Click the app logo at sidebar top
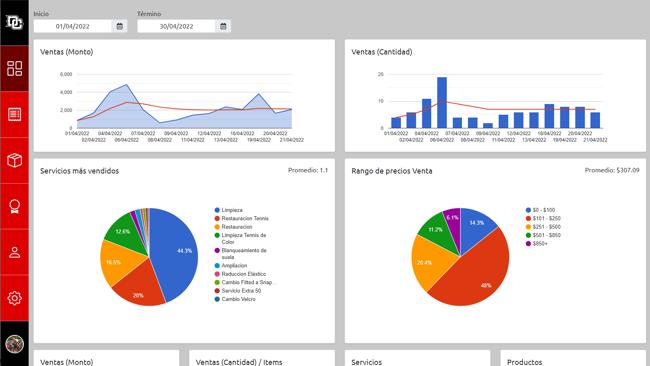This screenshot has height=366, width=650. click(15, 22)
